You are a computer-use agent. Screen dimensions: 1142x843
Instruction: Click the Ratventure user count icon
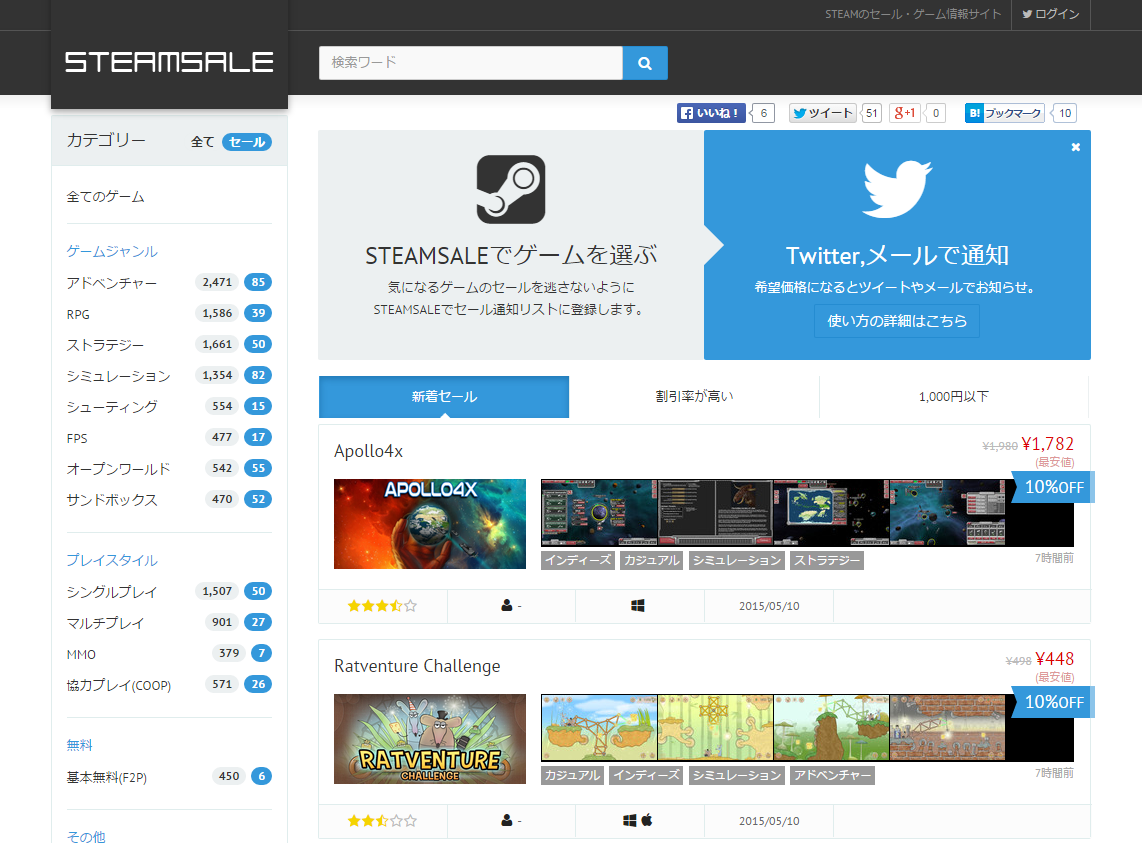point(507,820)
